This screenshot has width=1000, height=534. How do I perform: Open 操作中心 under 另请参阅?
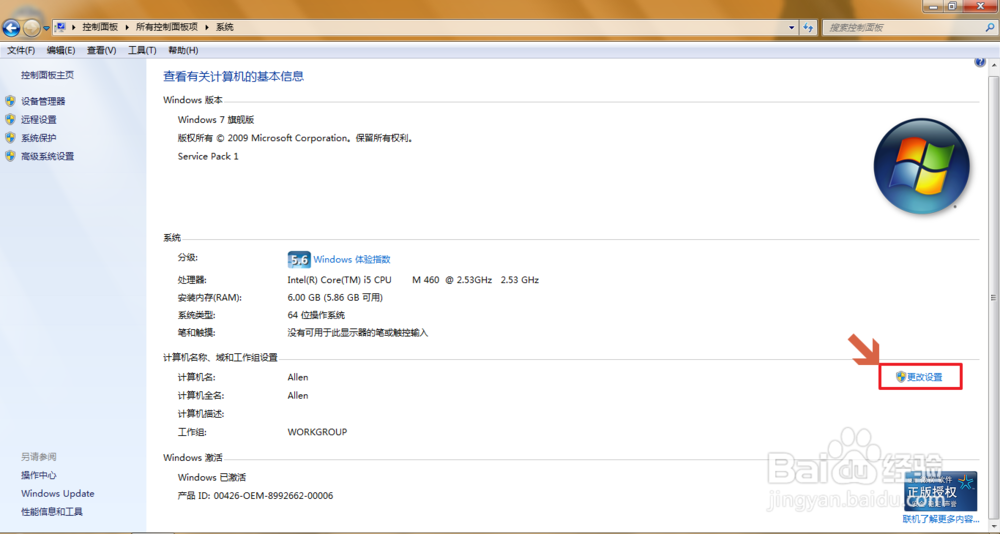tap(38, 475)
